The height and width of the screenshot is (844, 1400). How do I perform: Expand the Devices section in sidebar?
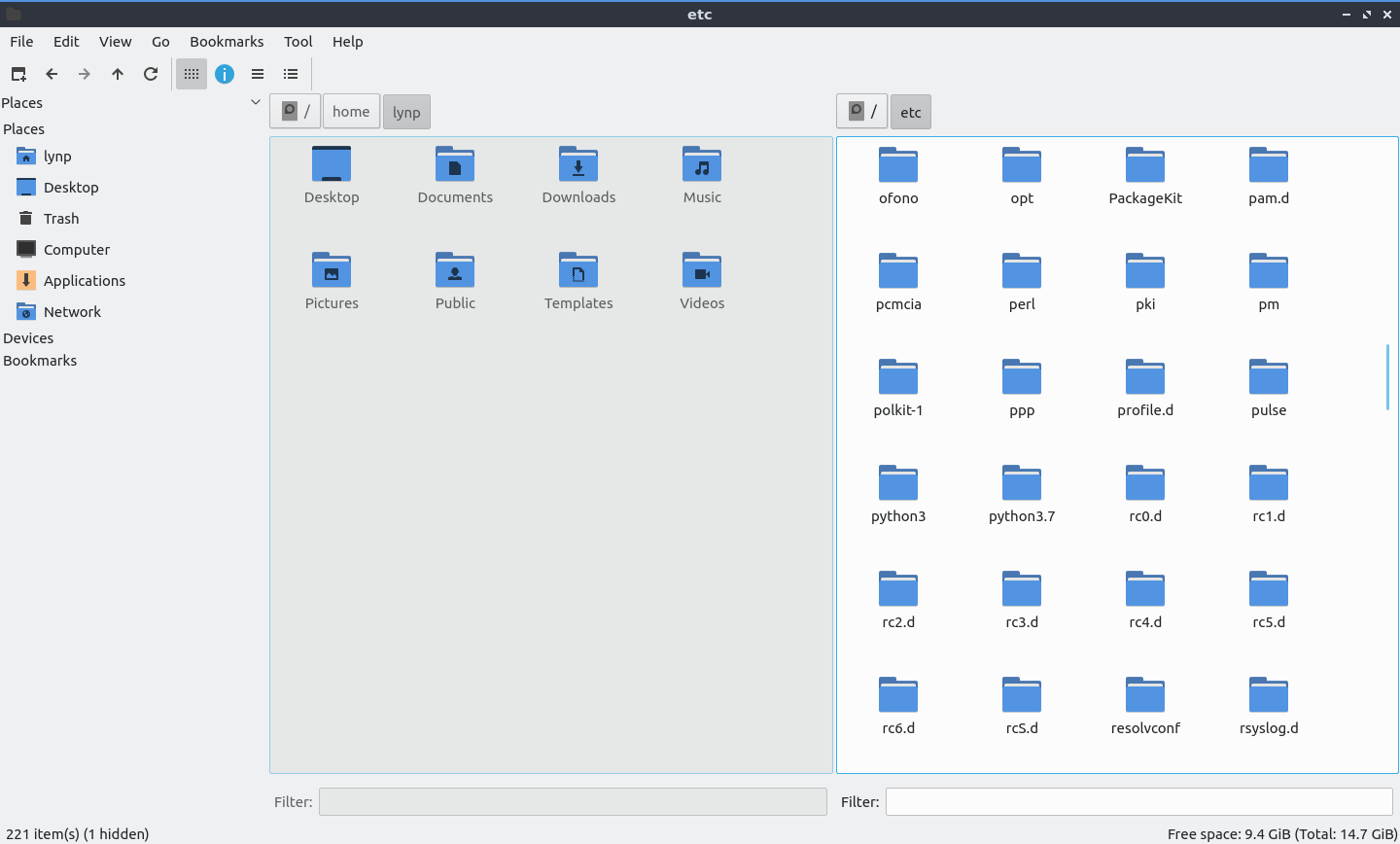pyautogui.click(x=28, y=338)
